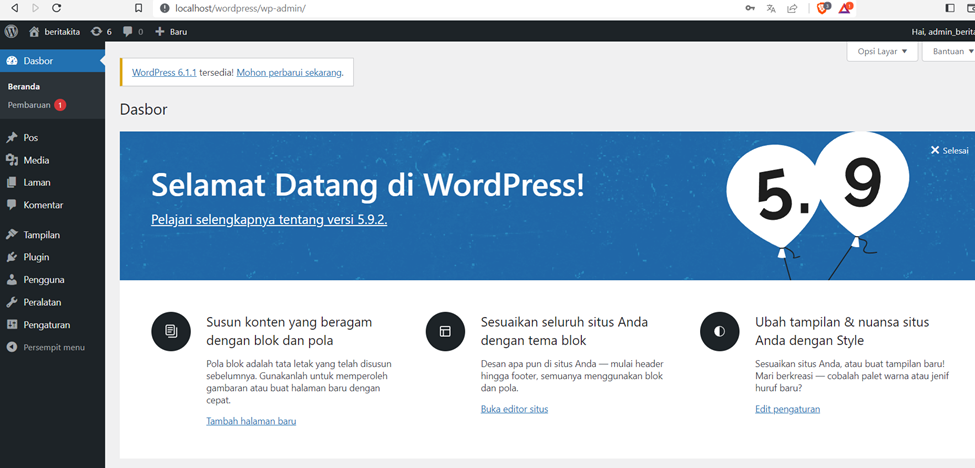The image size is (975, 468).
Task: Open the Plugin menu item
Action: tap(36, 257)
